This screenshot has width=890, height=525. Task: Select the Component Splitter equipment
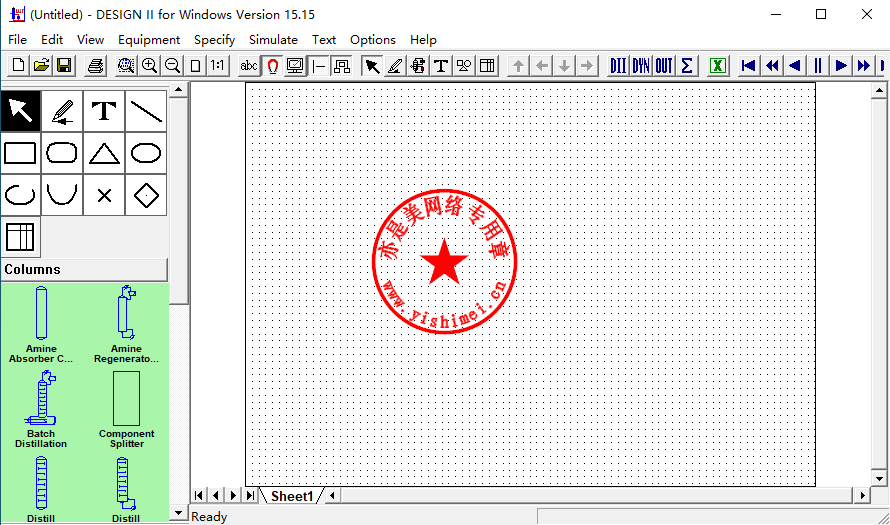[x=126, y=409]
